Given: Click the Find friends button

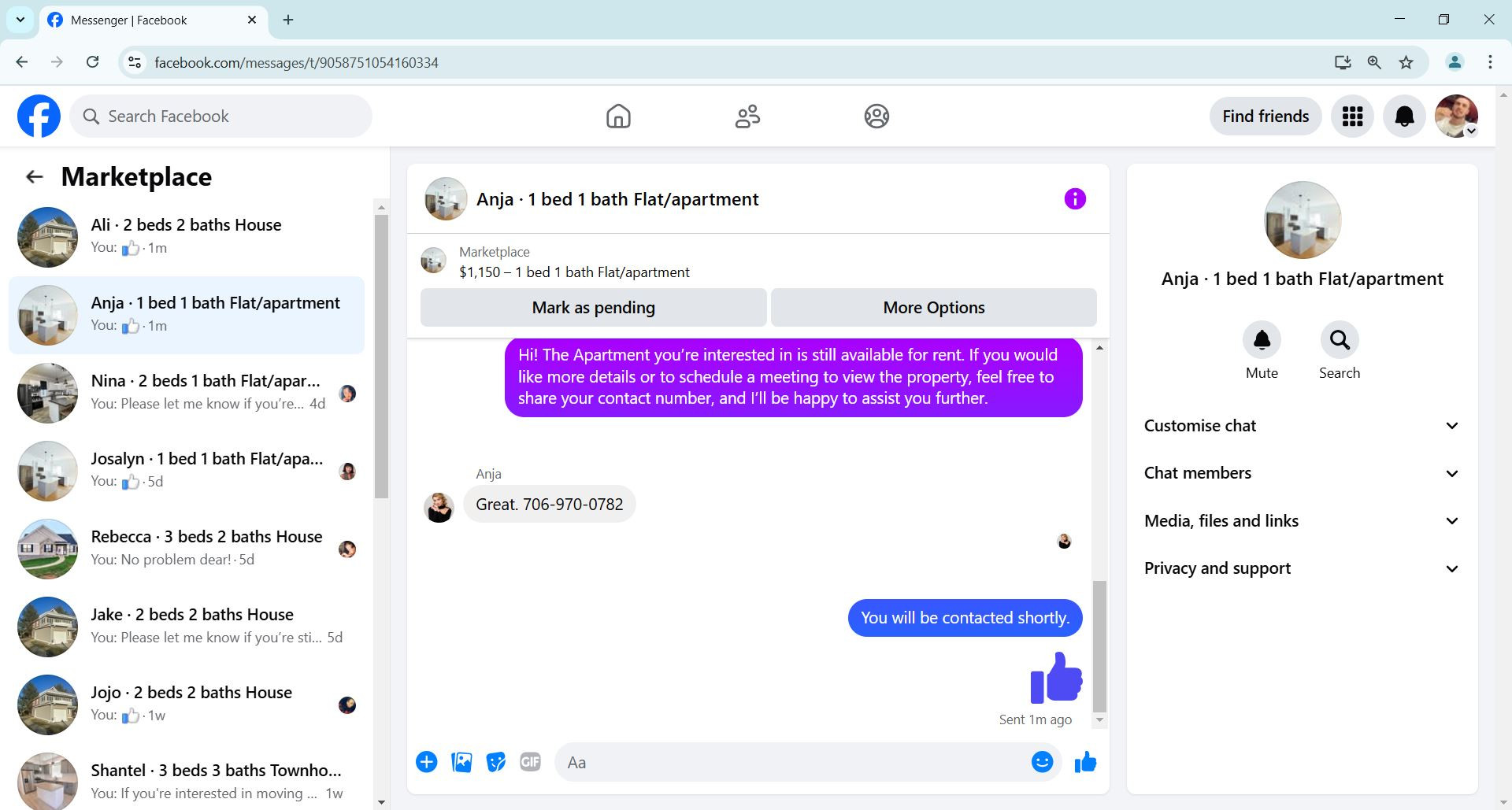Looking at the screenshot, I should point(1265,117).
